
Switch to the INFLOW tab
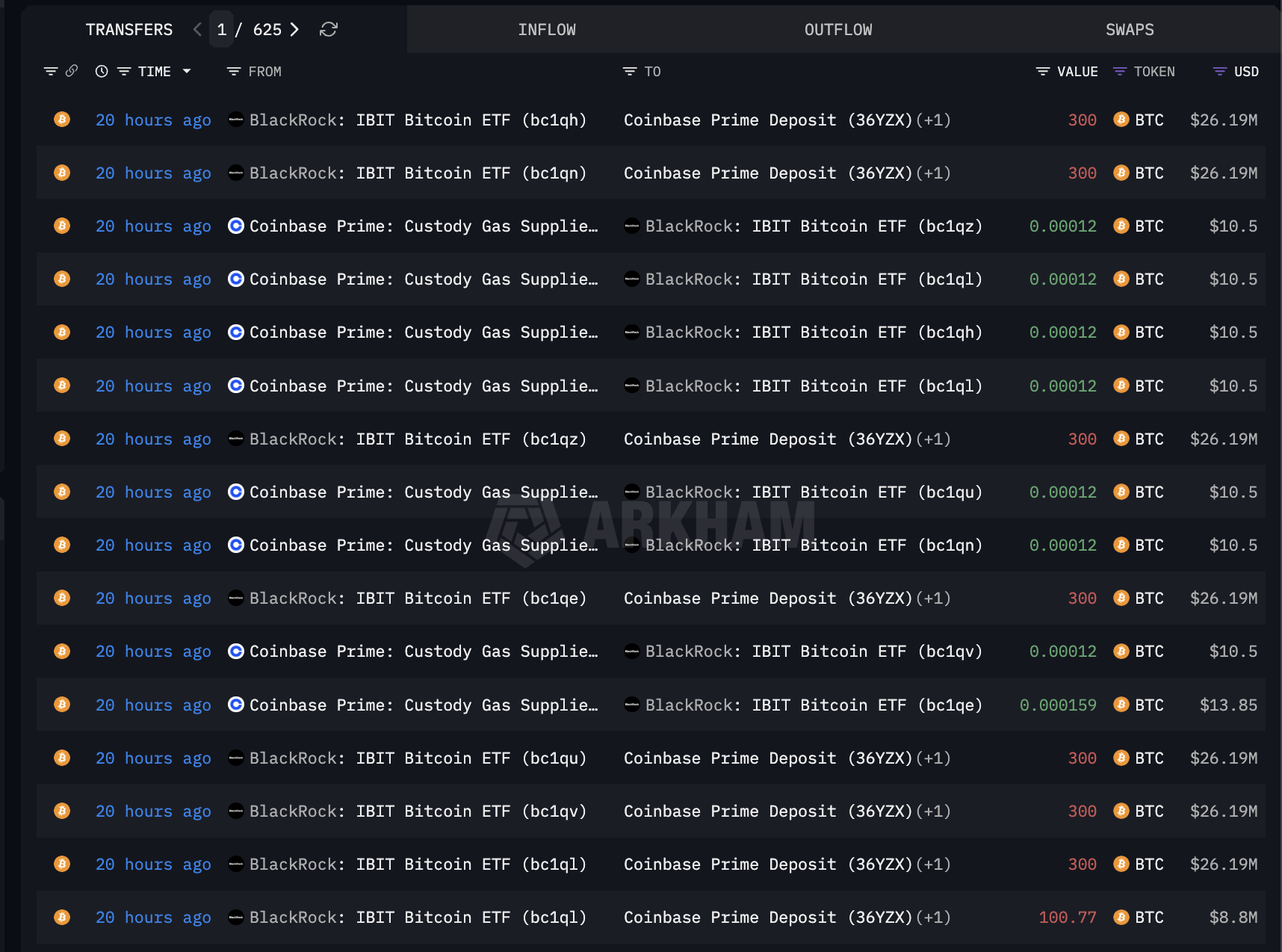[548, 30]
